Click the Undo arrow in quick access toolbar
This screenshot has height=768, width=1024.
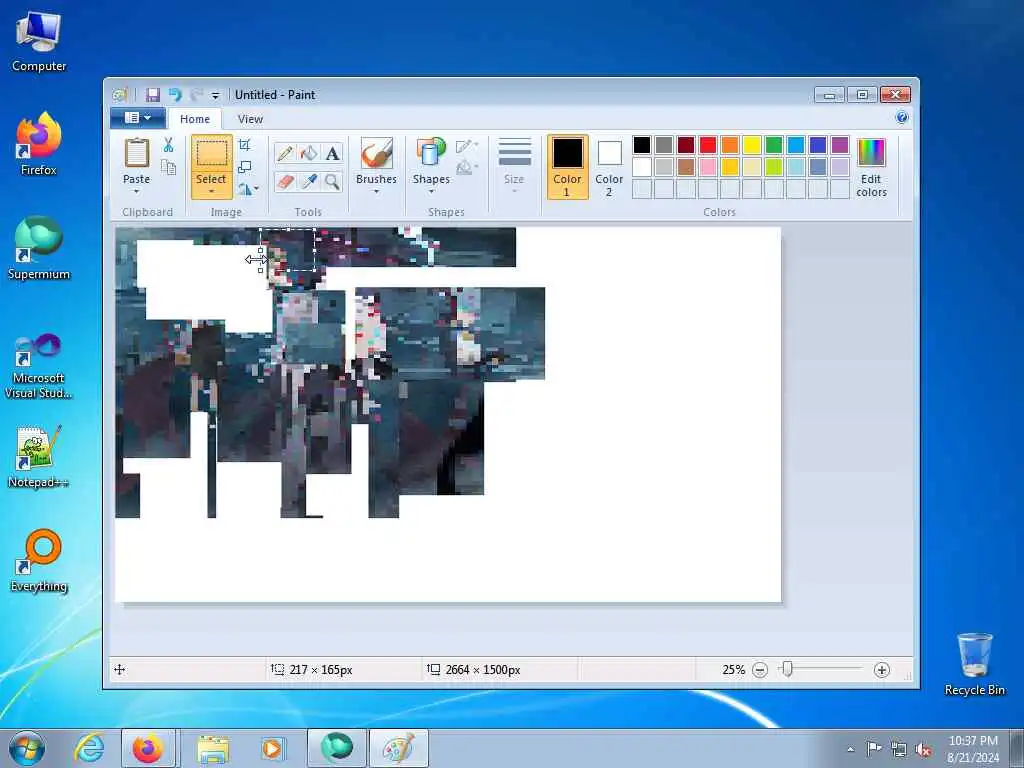point(174,95)
